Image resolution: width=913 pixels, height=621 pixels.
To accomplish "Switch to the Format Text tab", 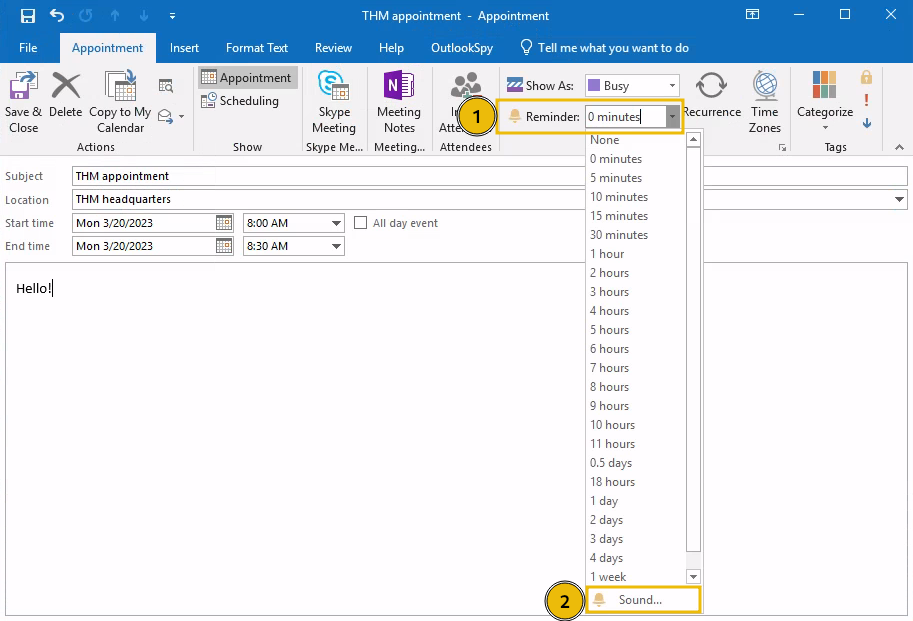I will [x=257, y=48].
